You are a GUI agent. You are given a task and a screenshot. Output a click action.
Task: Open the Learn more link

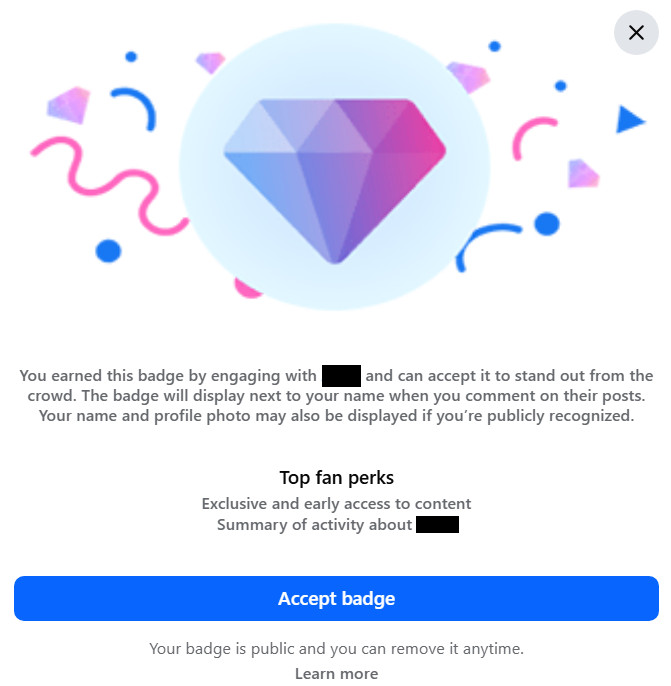[x=336, y=673]
